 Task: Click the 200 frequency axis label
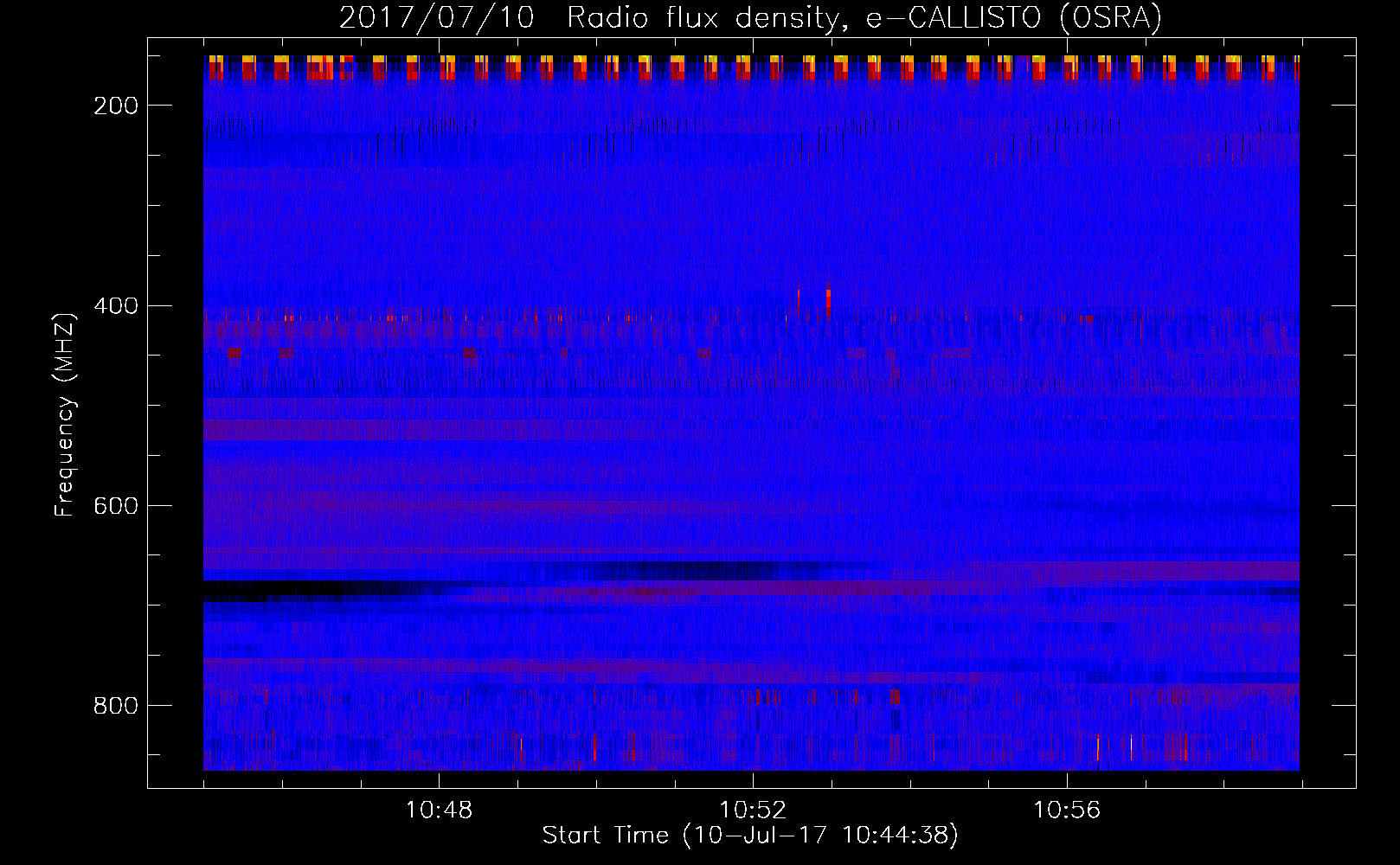[x=115, y=106]
